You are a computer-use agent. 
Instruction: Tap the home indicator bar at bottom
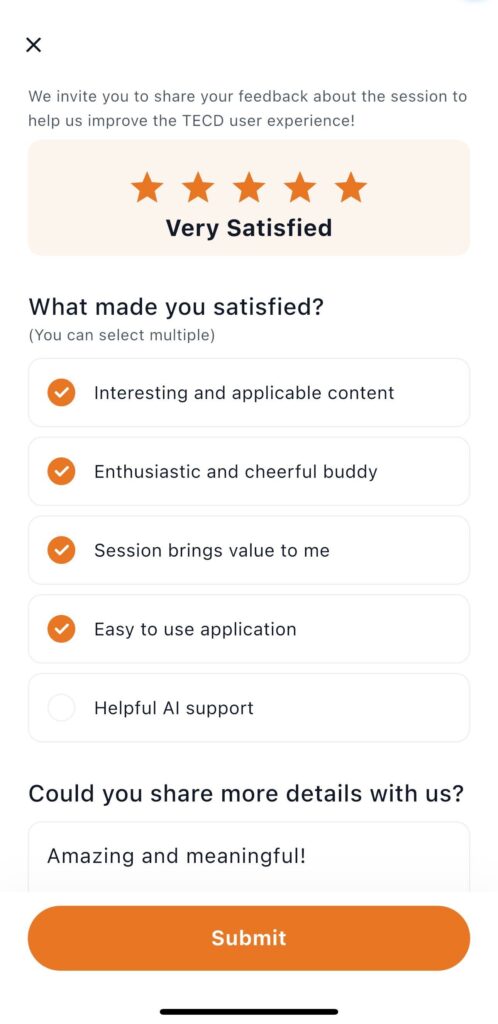tap(249, 1012)
